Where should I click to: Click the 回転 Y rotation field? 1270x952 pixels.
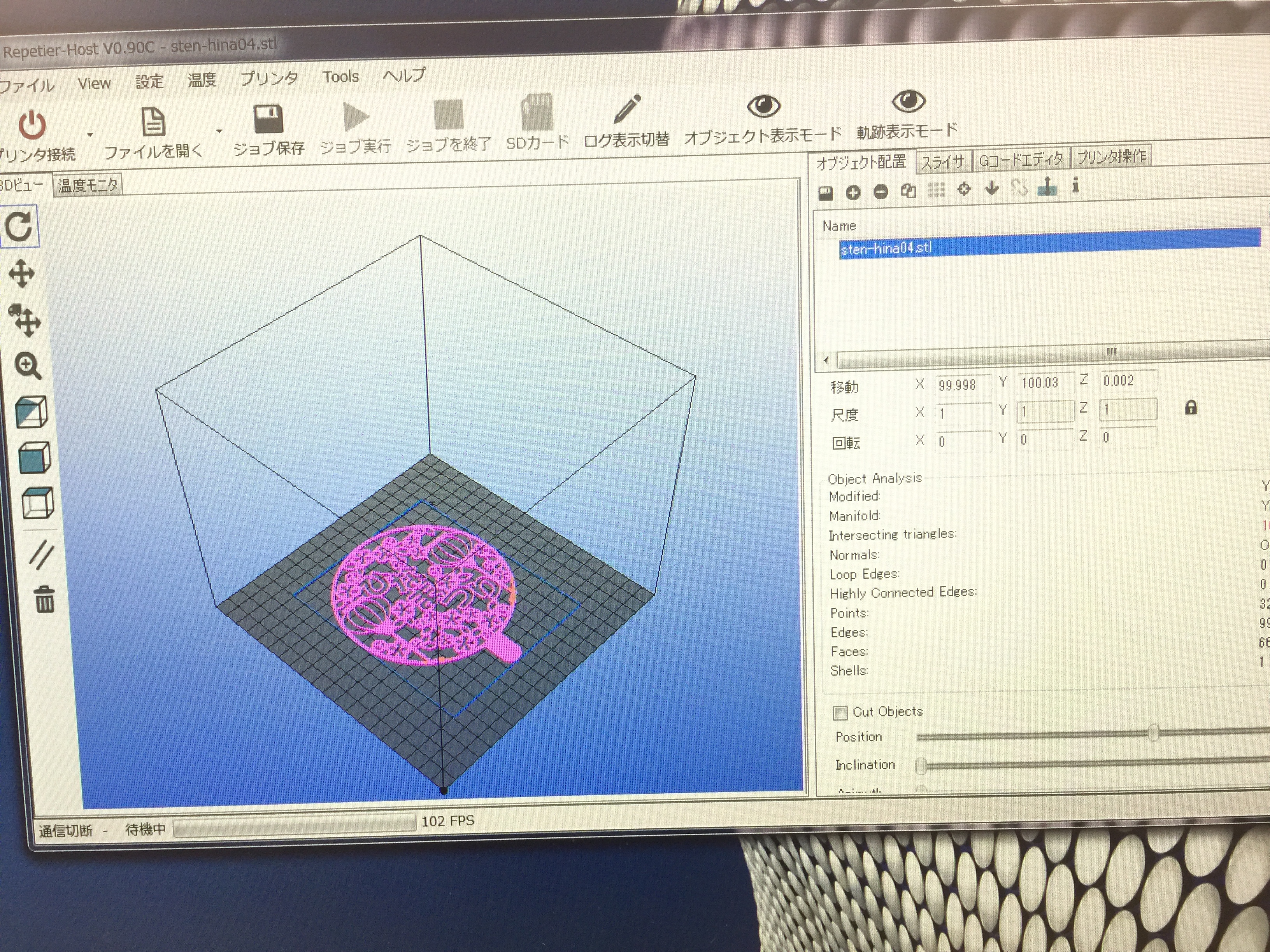[x=1045, y=439]
